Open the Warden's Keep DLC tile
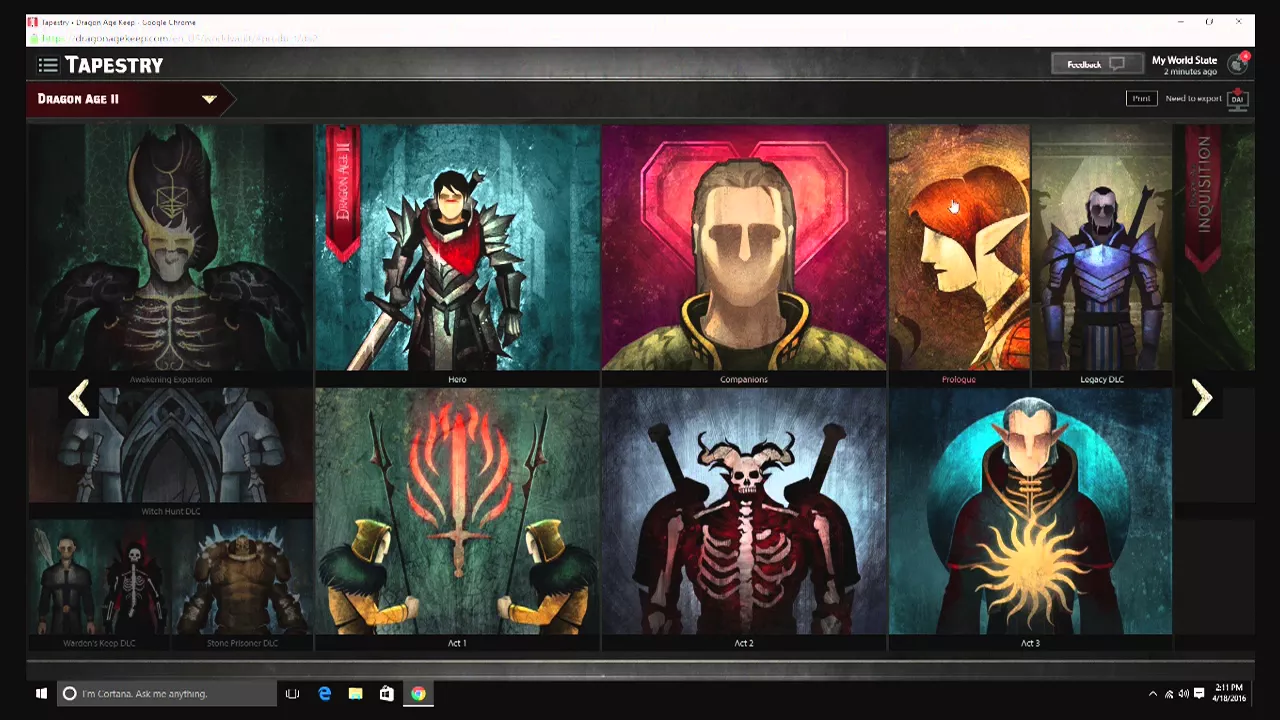Image resolution: width=1280 pixels, height=720 pixels. click(x=99, y=586)
